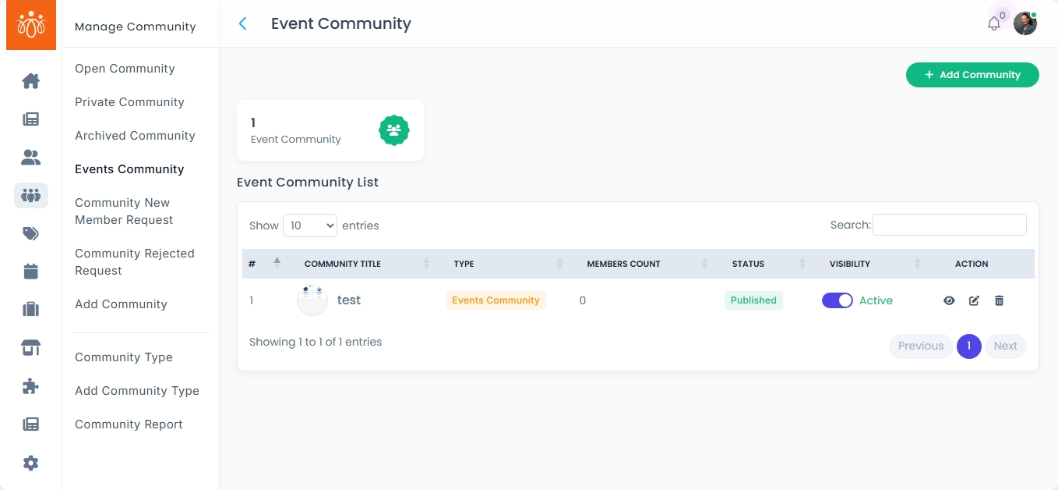Edit the test community with pencil icon

(x=974, y=300)
